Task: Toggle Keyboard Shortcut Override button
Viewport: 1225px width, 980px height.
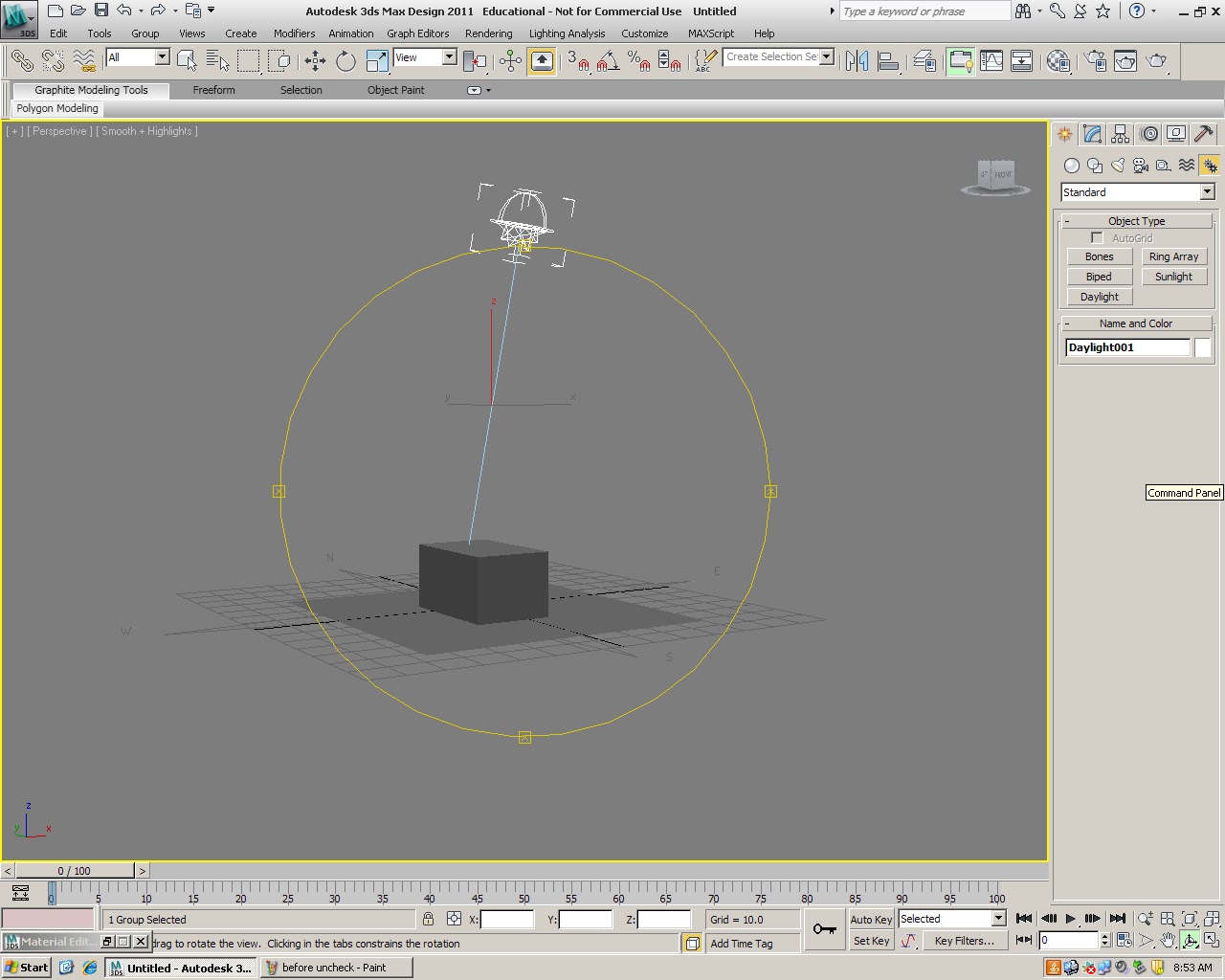Action: pos(542,60)
